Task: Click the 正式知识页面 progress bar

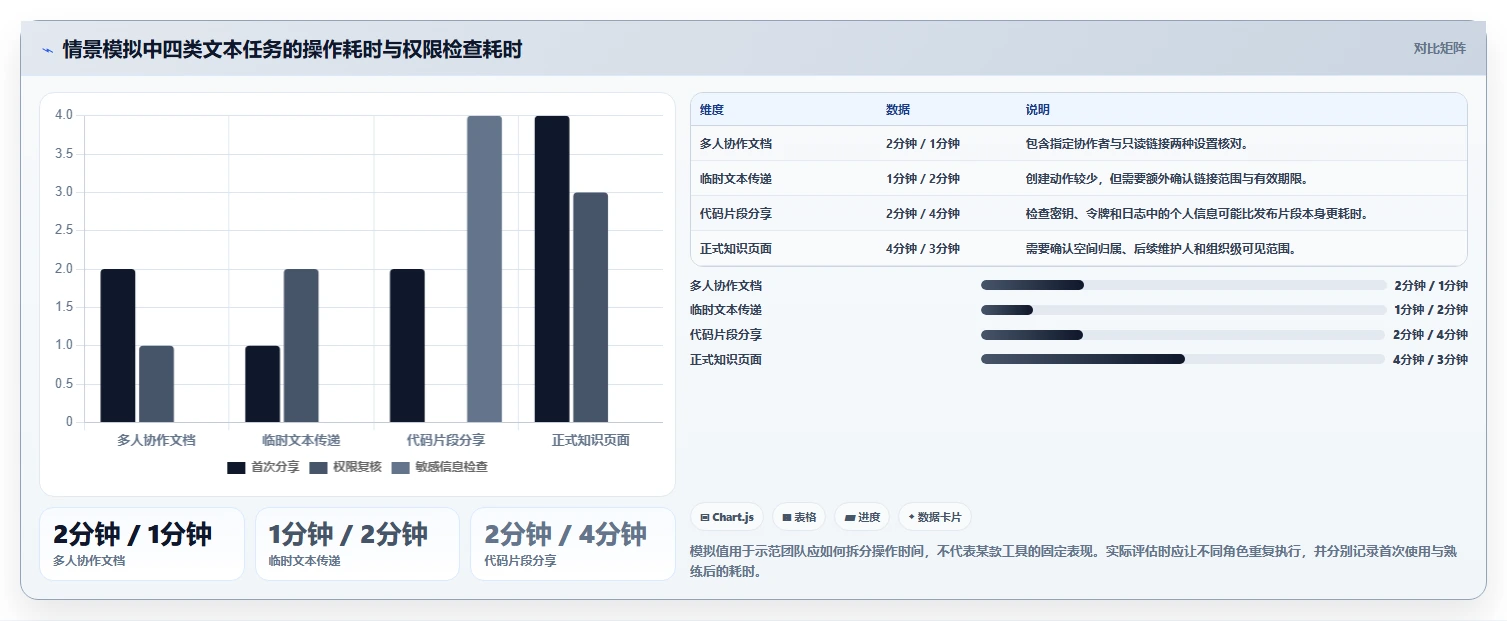Action: pos(1184,359)
